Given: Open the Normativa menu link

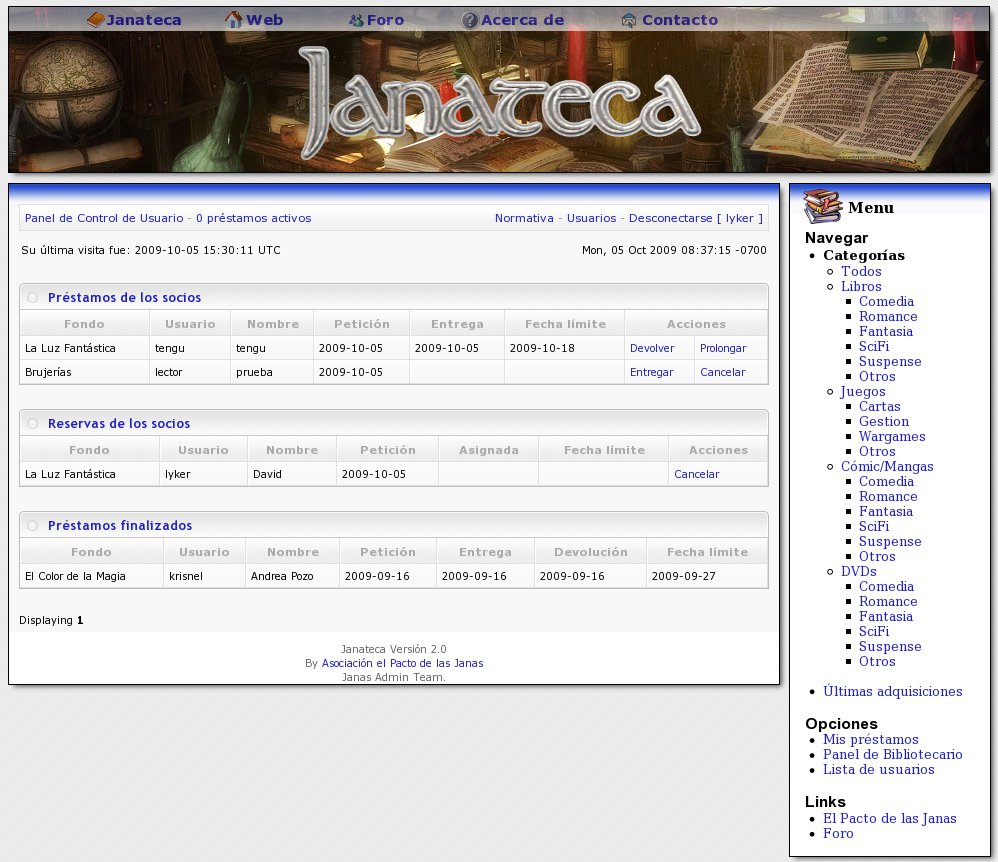Looking at the screenshot, I should coord(524,218).
